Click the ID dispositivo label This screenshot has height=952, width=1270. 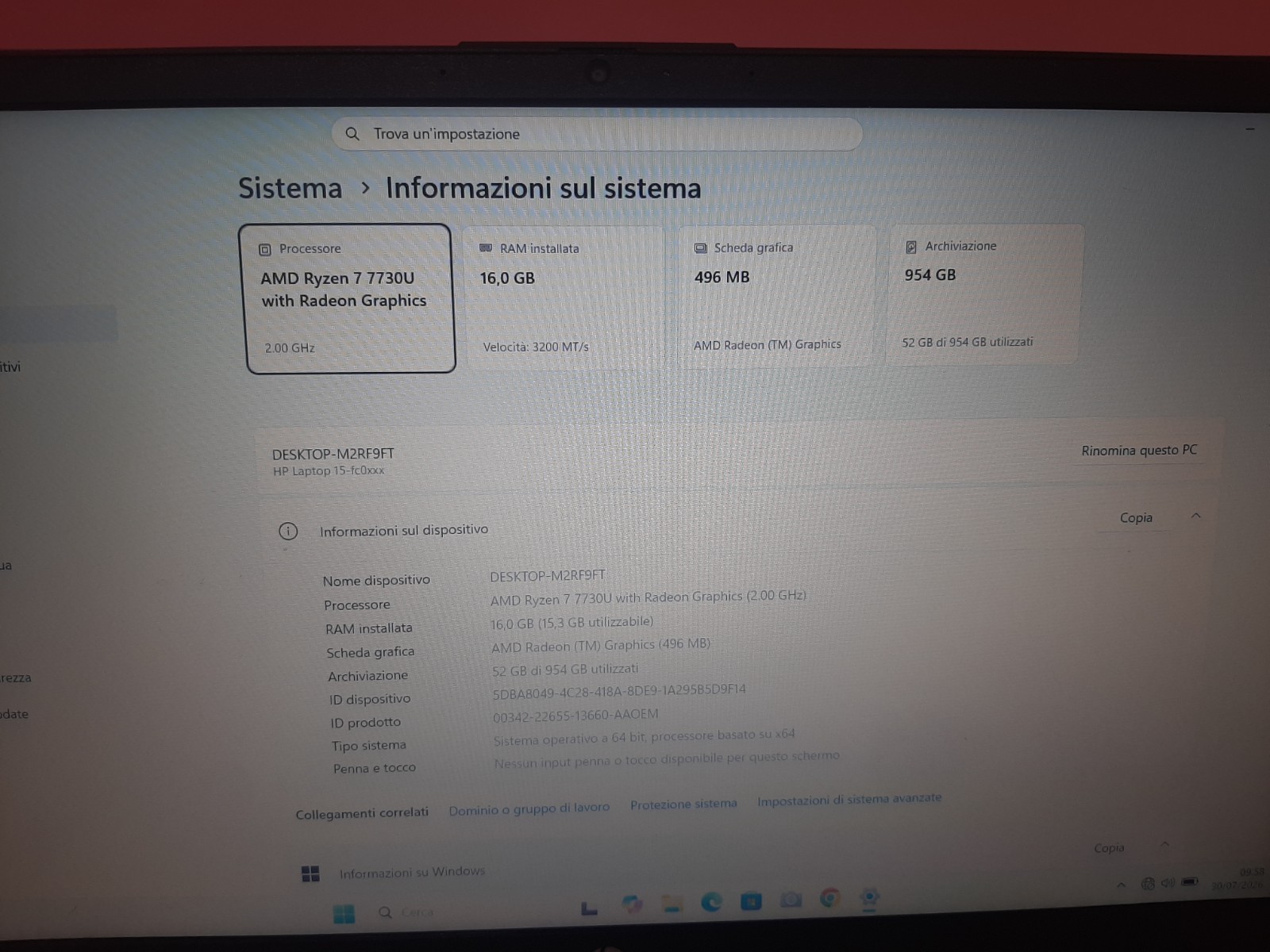click(370, 699)
